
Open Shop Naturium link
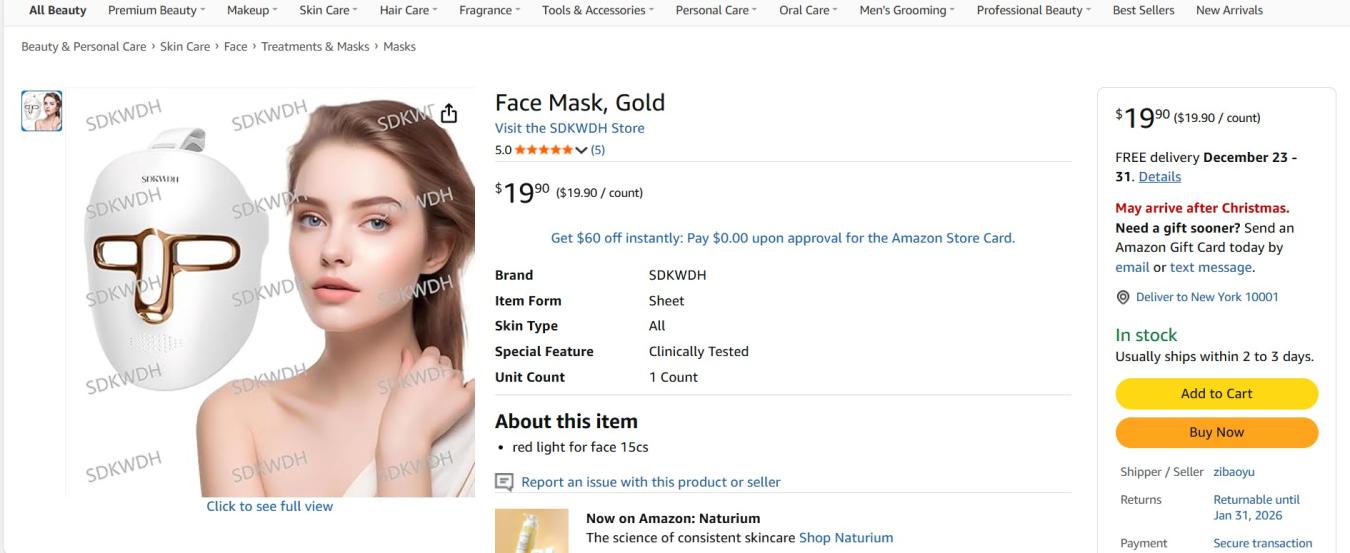(845, 538)
